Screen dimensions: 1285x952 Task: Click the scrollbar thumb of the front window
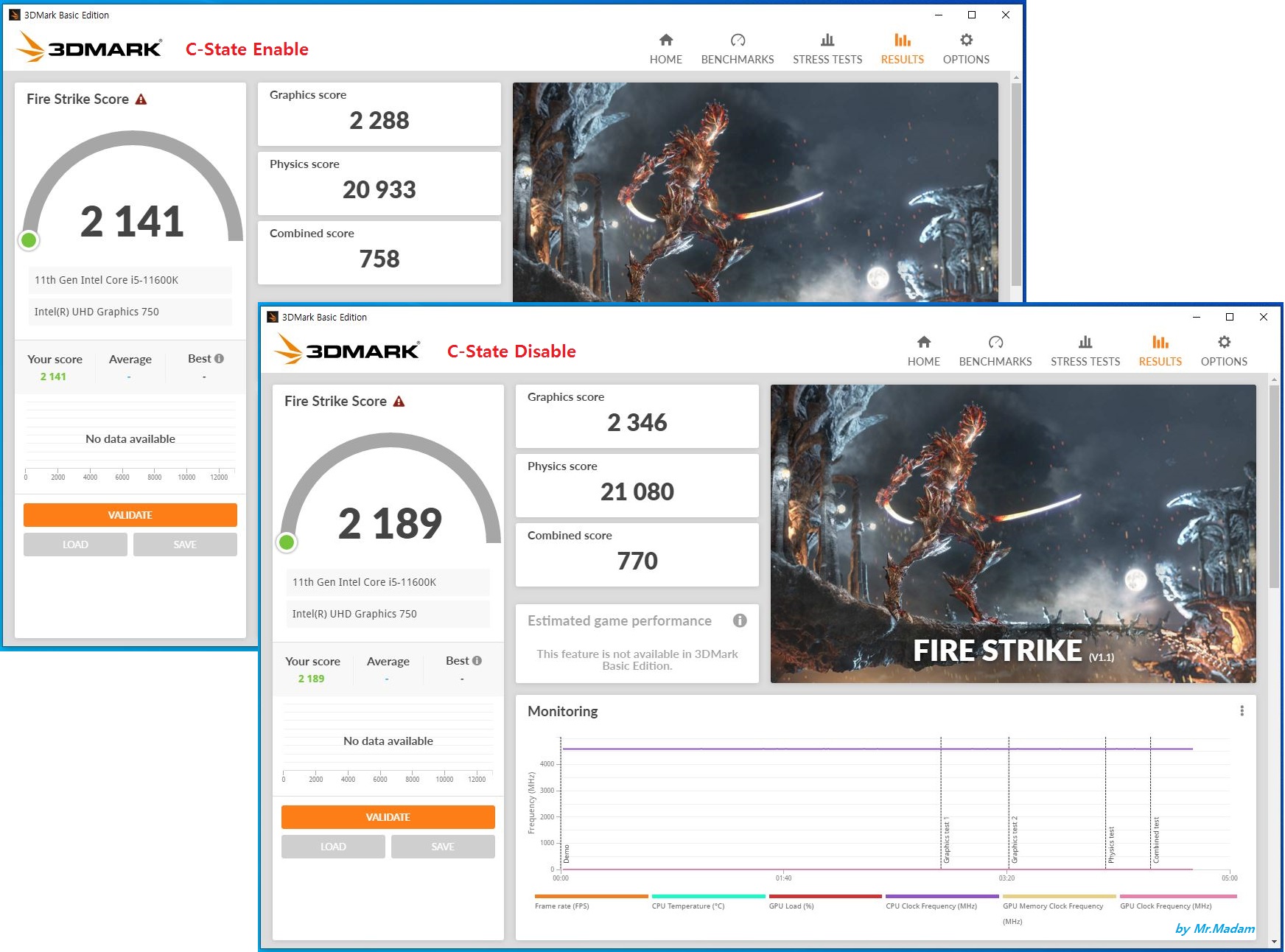(1274, 486)
